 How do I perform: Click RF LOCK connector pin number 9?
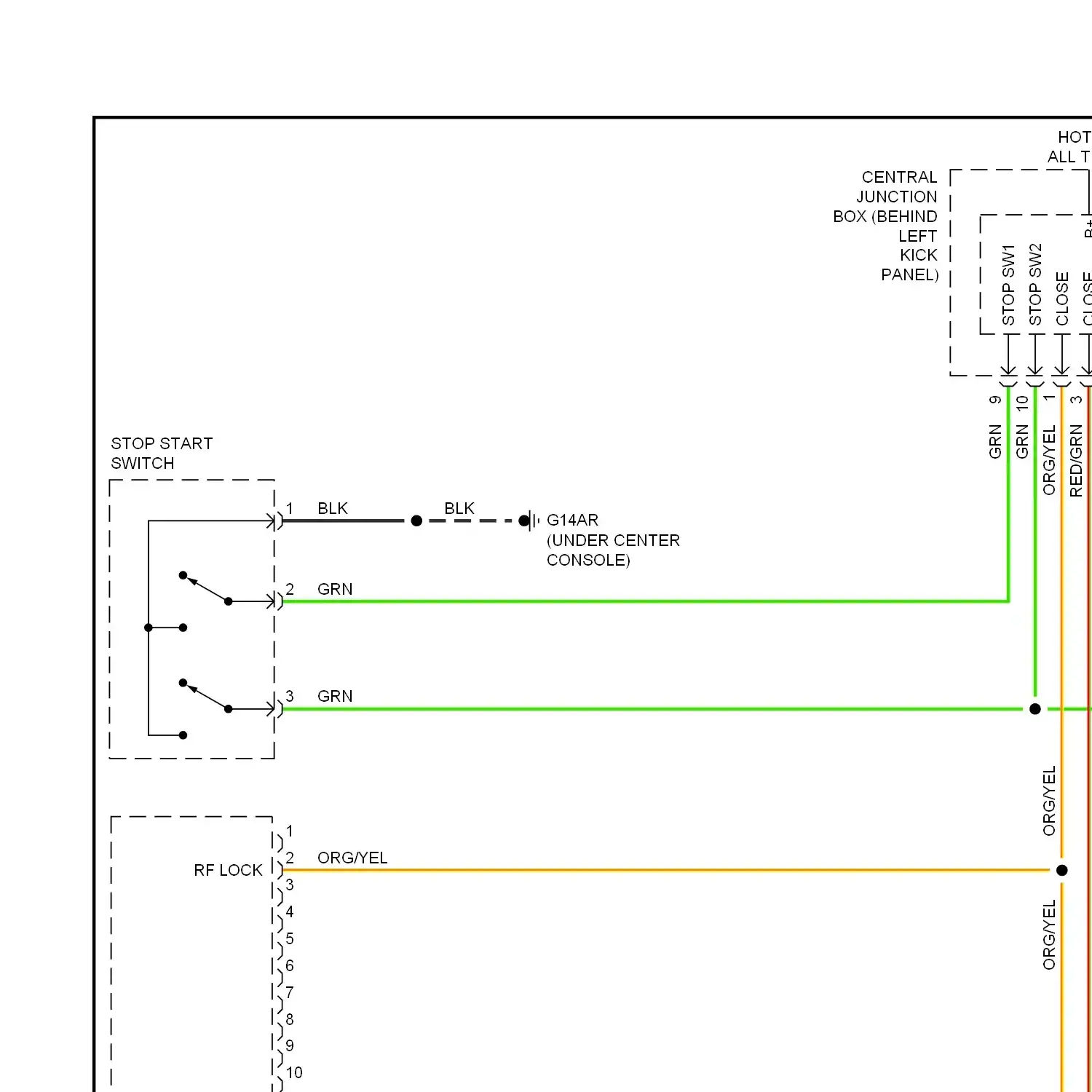tap(290, 1045)
